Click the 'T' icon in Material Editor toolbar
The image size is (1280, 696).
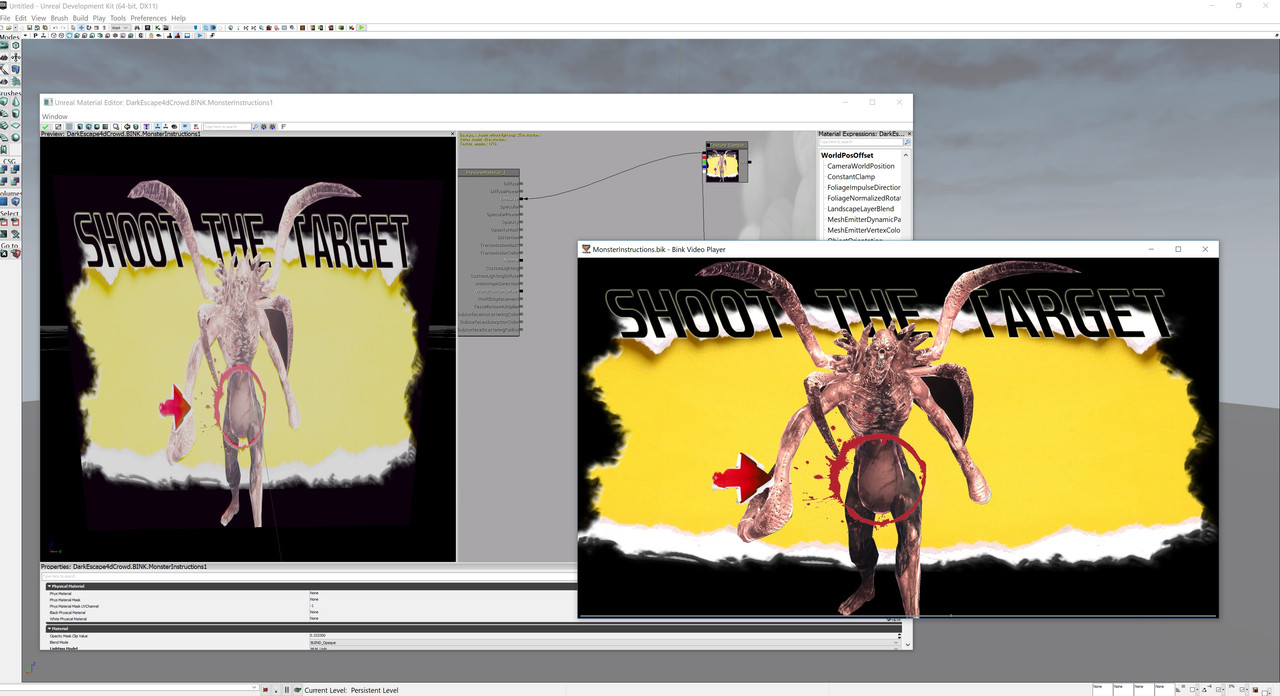tap(146, 127)
